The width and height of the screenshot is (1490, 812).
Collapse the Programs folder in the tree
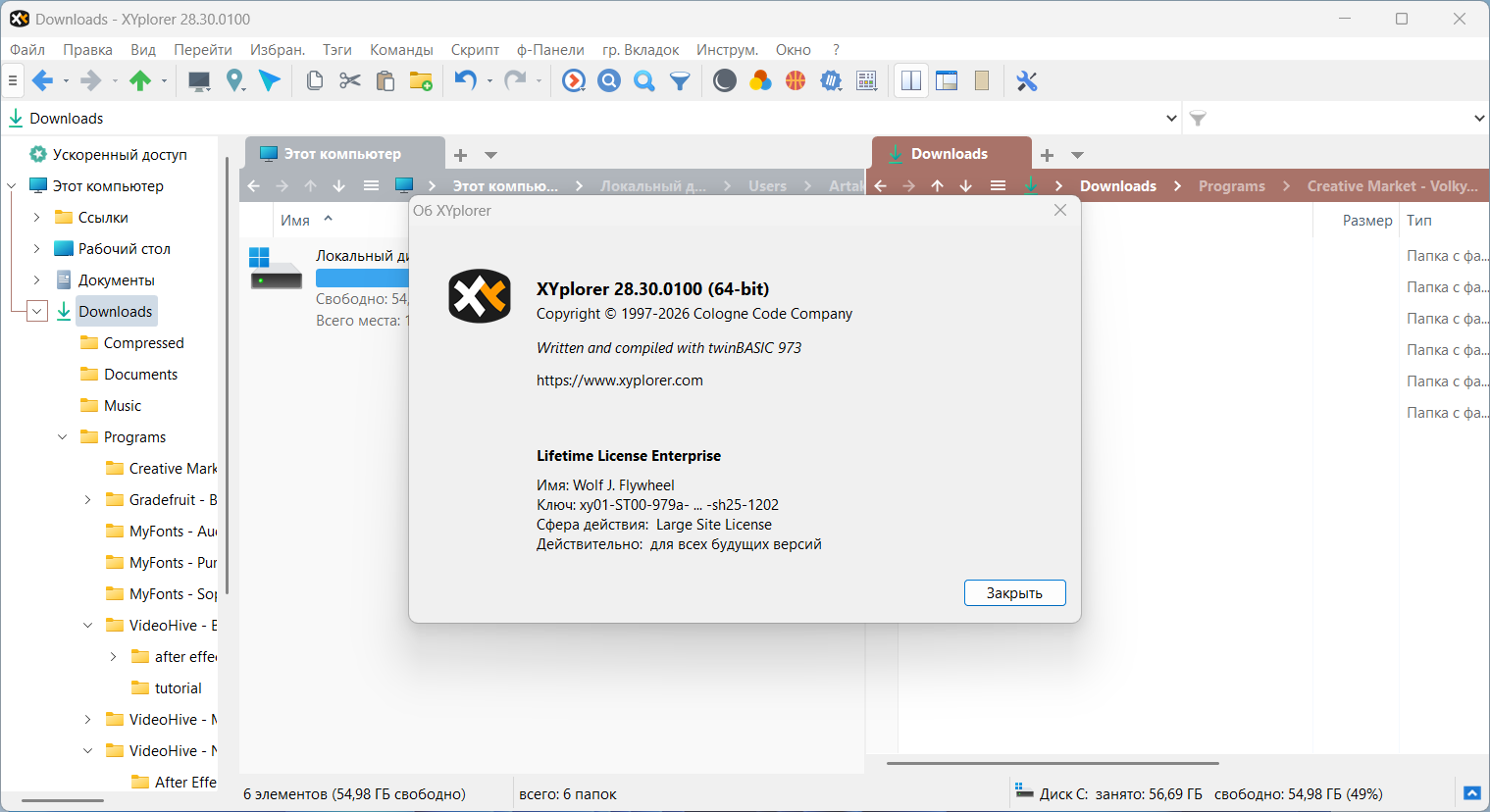tap(63, 437)
